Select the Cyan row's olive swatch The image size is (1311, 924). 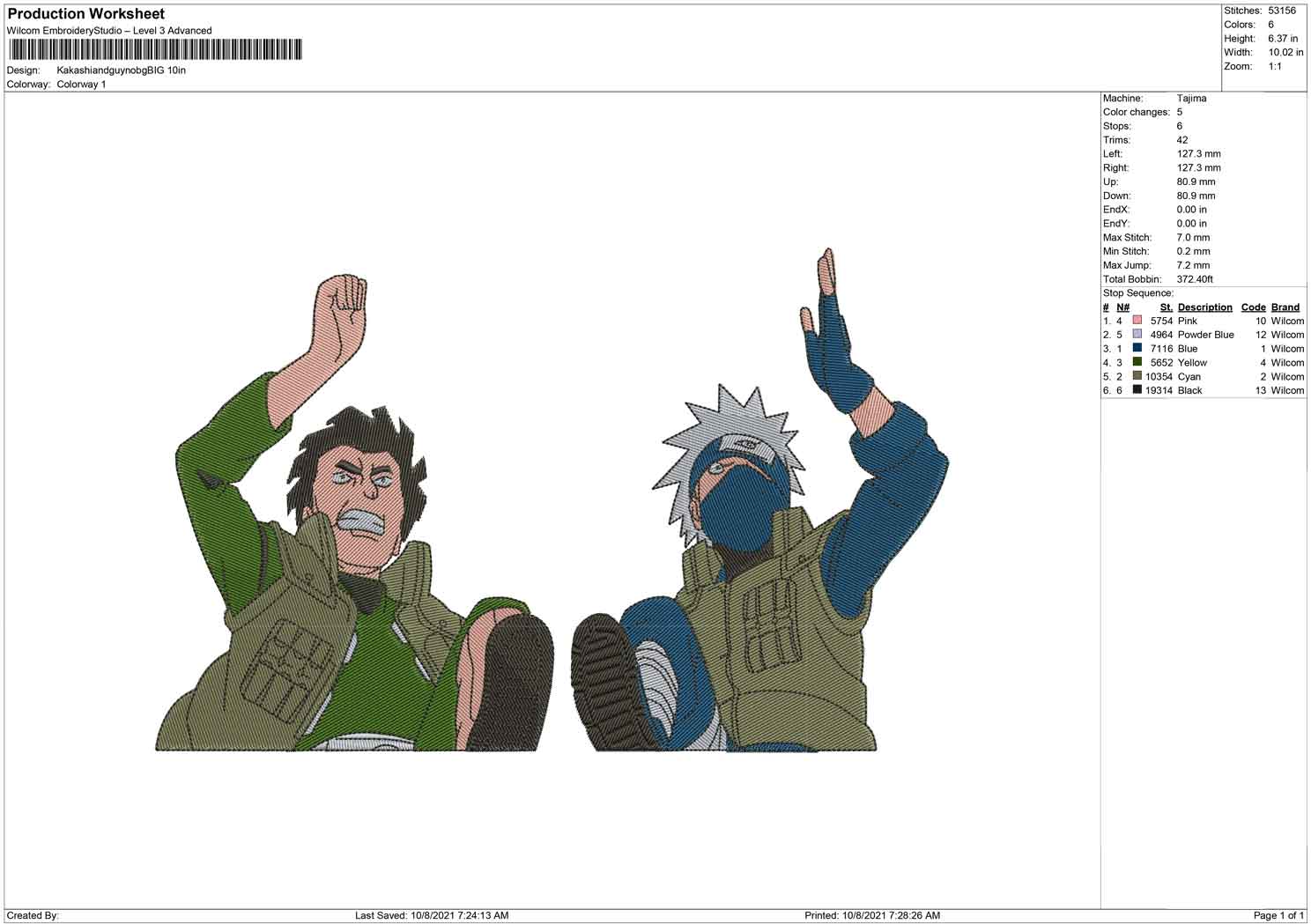tap(1137, 376)
